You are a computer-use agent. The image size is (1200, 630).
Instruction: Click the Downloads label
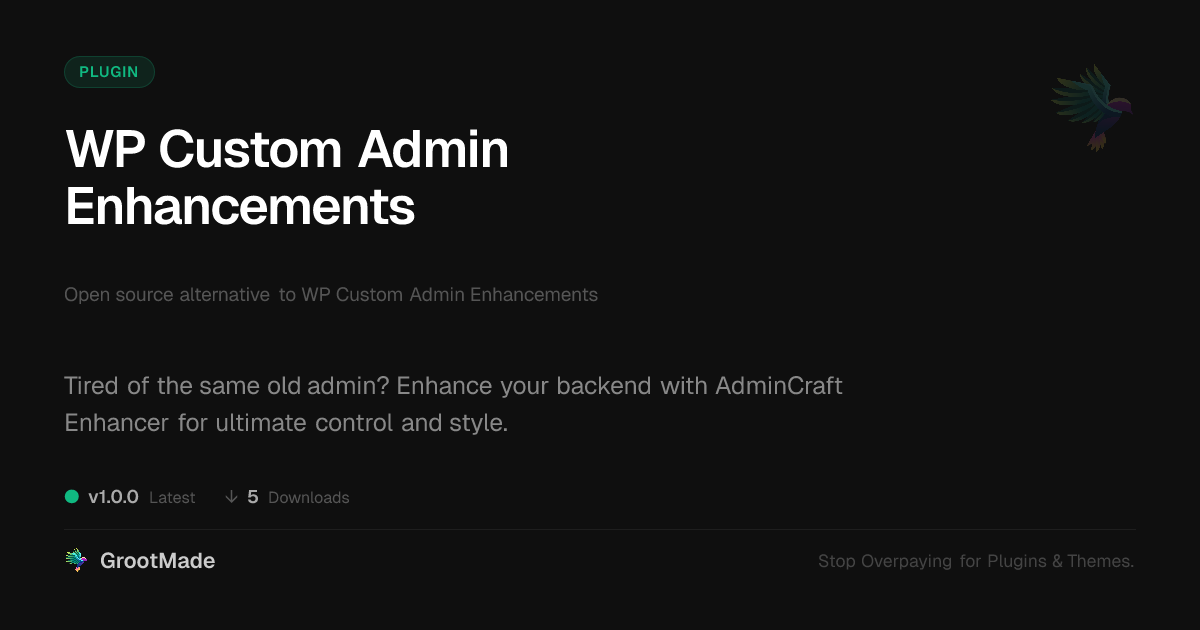[x=309, y=497]
